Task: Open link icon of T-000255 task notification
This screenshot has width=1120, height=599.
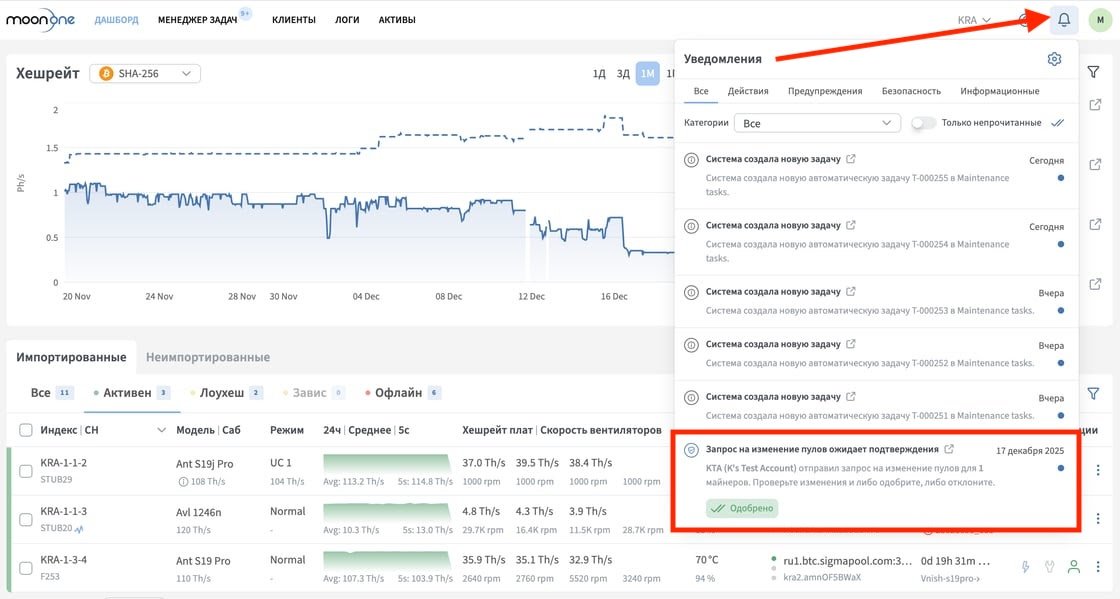Action: click(851, 159)
